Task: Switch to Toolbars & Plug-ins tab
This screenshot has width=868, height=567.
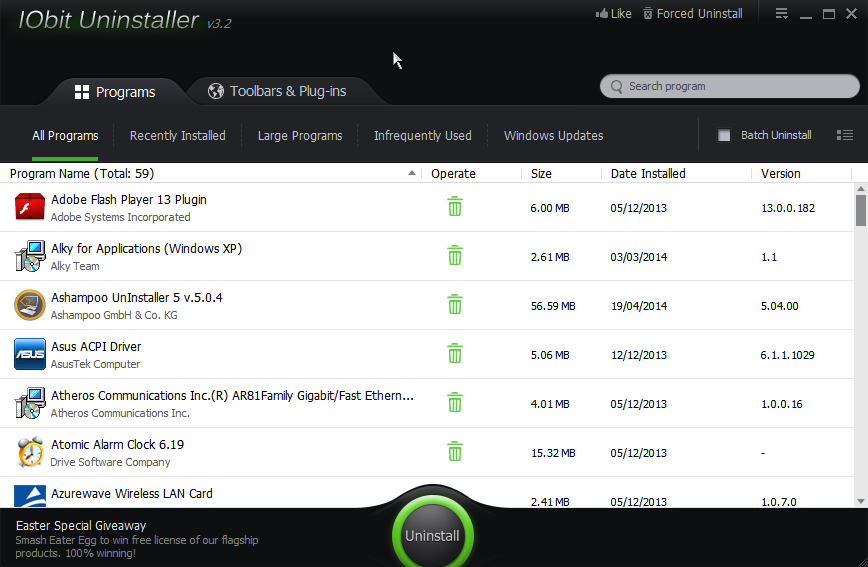Action: (x=277, y=91)
